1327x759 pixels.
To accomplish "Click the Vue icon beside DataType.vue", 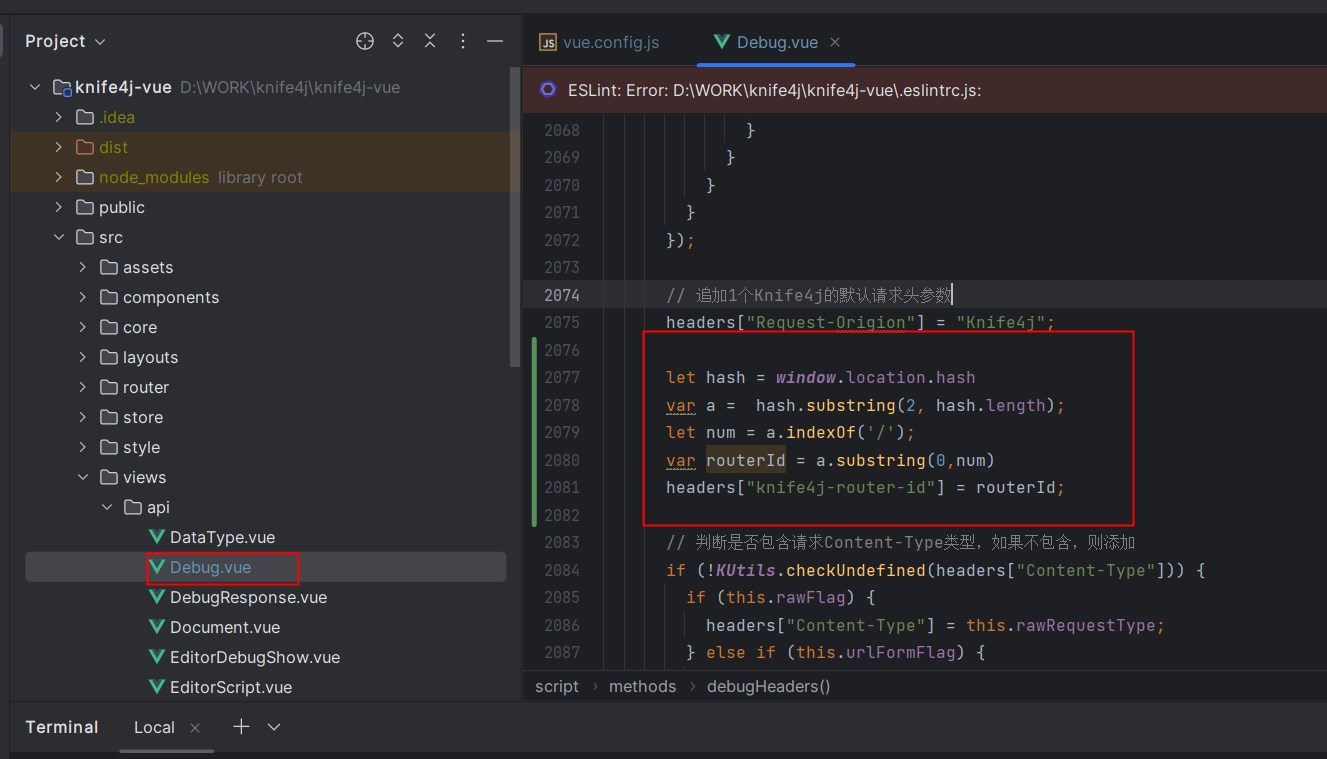I will [x=156, y=537].
